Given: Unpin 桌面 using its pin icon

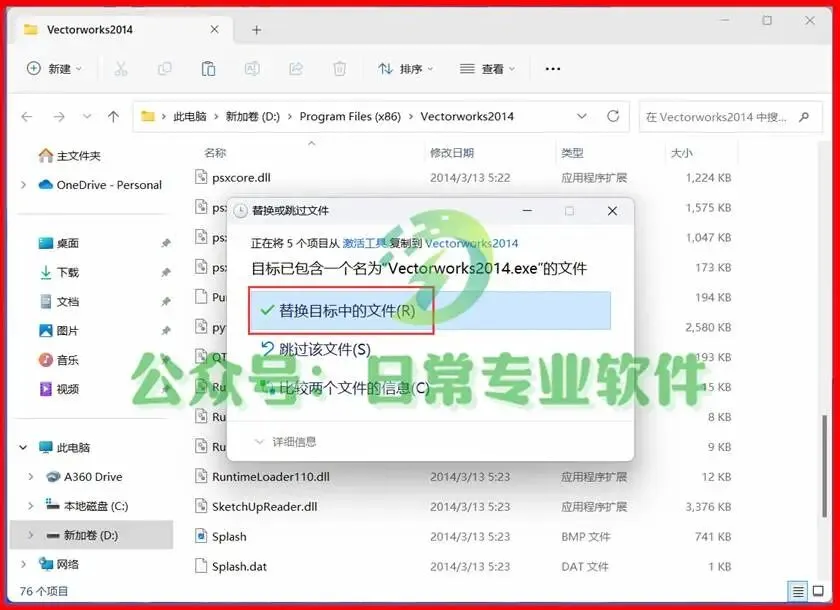Looking at the screenshot, I should pos(166,243).
